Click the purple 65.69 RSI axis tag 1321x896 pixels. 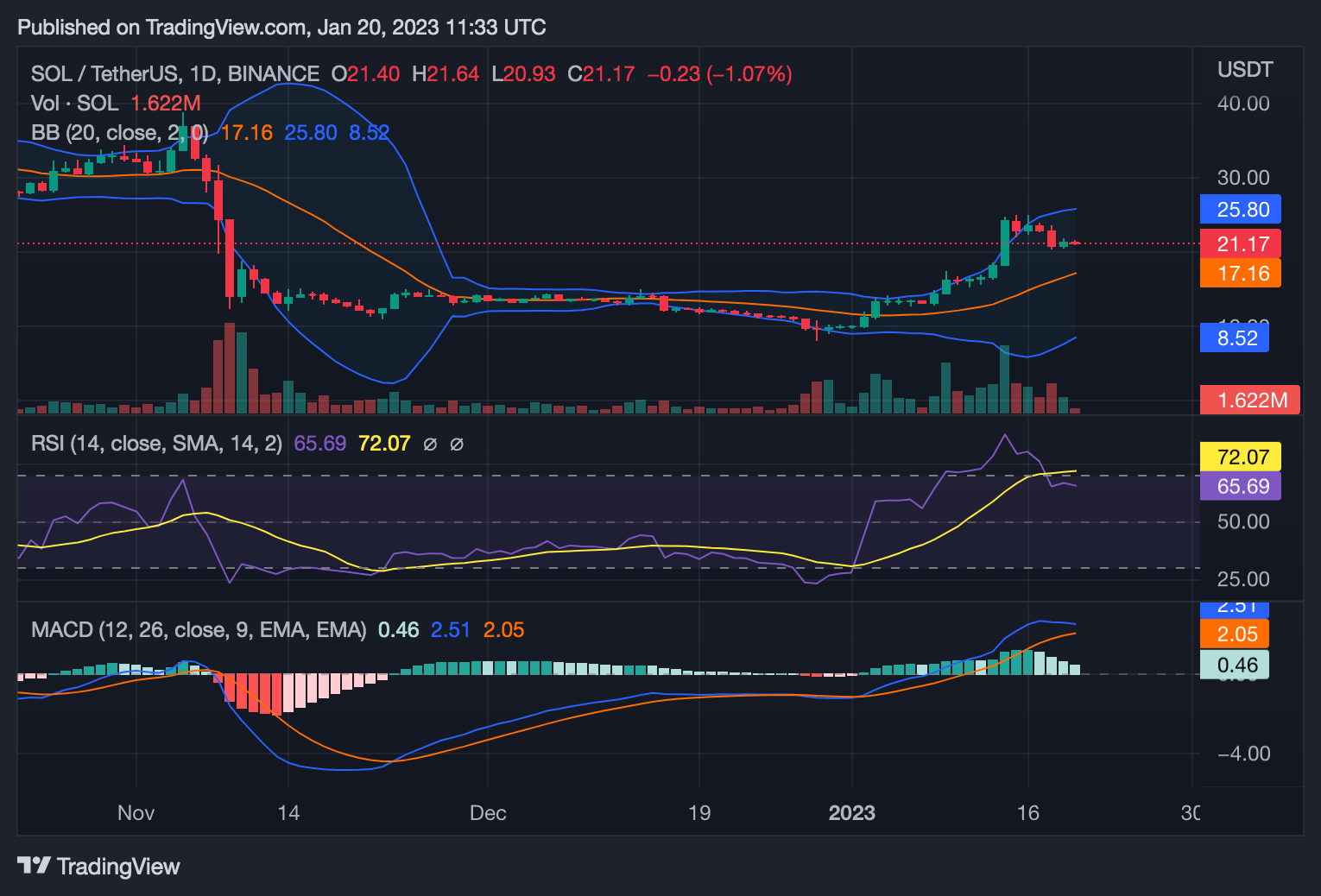click(x=1241, y=486)
